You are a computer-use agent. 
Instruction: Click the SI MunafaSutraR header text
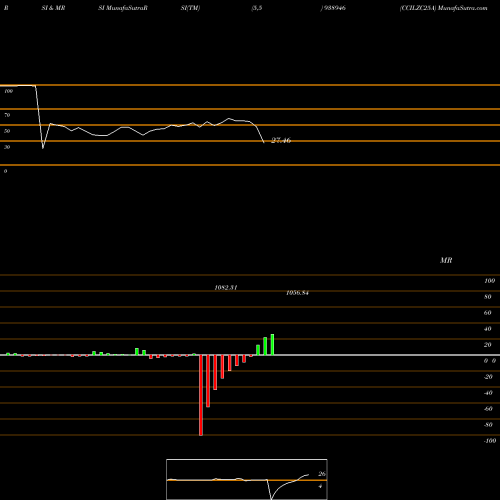coord(123,8)
